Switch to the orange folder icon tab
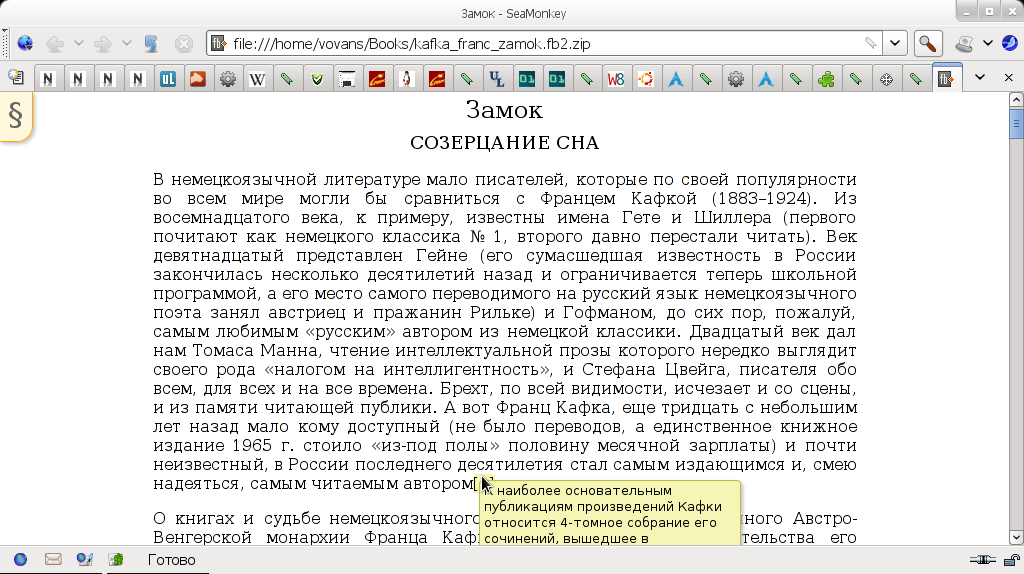 197,78
